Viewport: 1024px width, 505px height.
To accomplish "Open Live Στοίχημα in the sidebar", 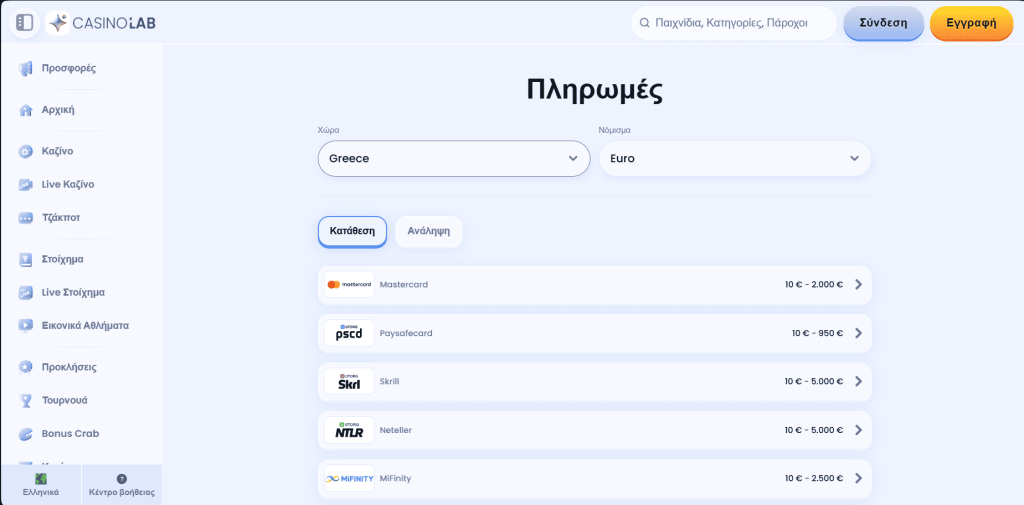I will 73,292.
